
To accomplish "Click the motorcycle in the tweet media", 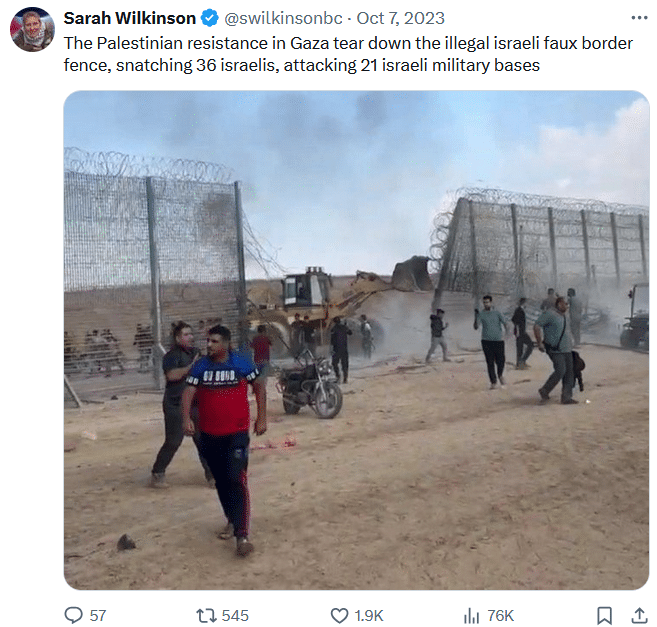I will tap(310, 383).
